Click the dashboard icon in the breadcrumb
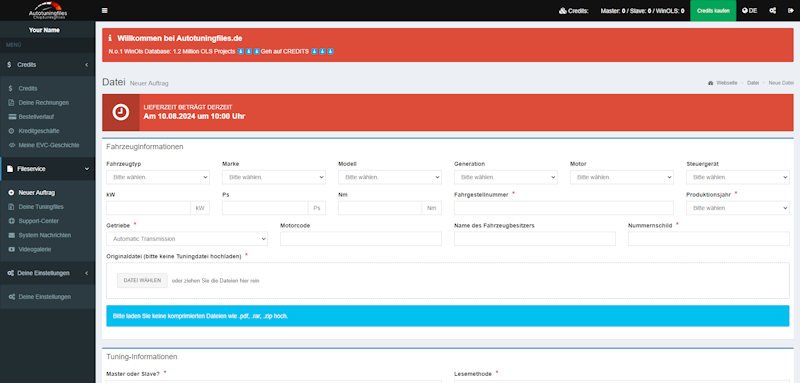The width and height of the screenshot is (800, 383). coord(711,83)
